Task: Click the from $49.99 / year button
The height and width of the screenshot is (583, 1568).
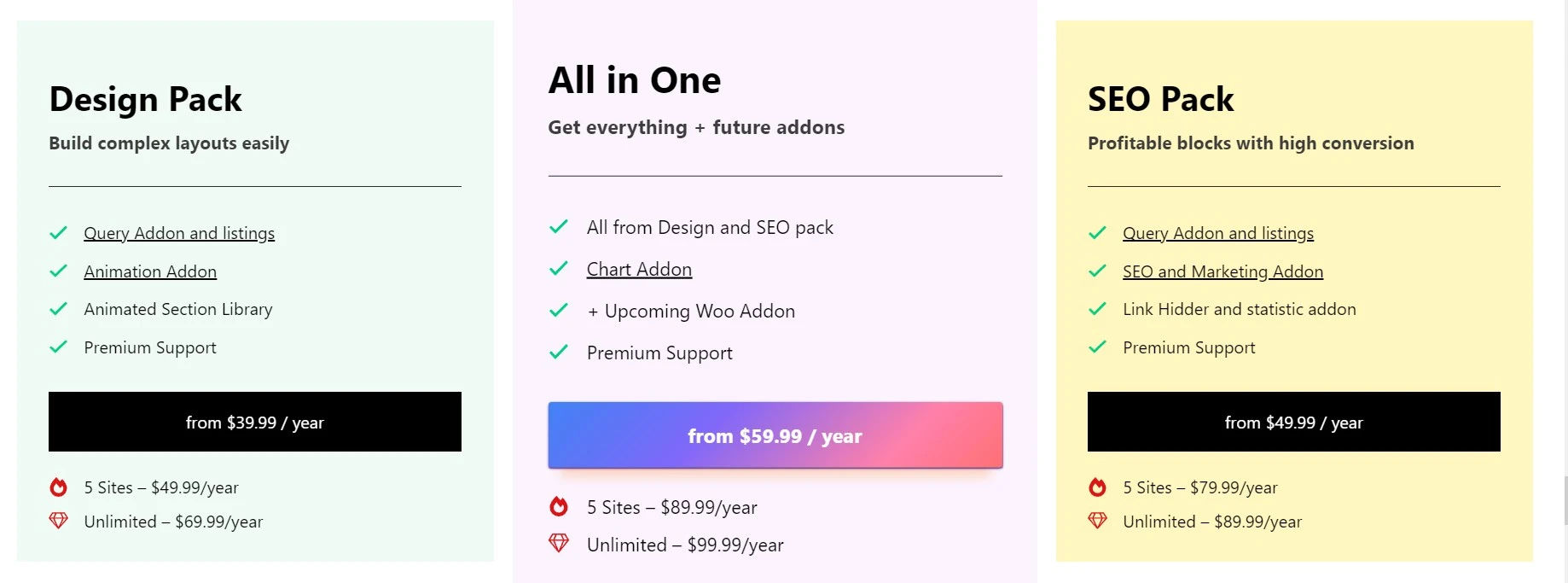Action: [1294, 422]
